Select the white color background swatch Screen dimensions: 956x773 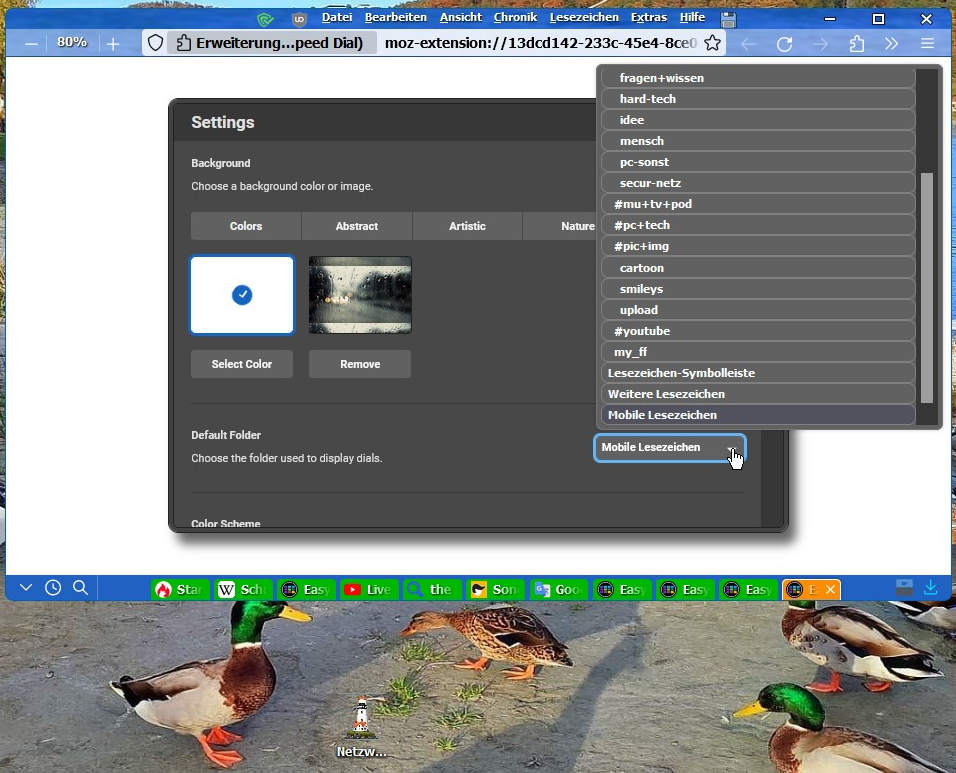click(x=242, y=295)
